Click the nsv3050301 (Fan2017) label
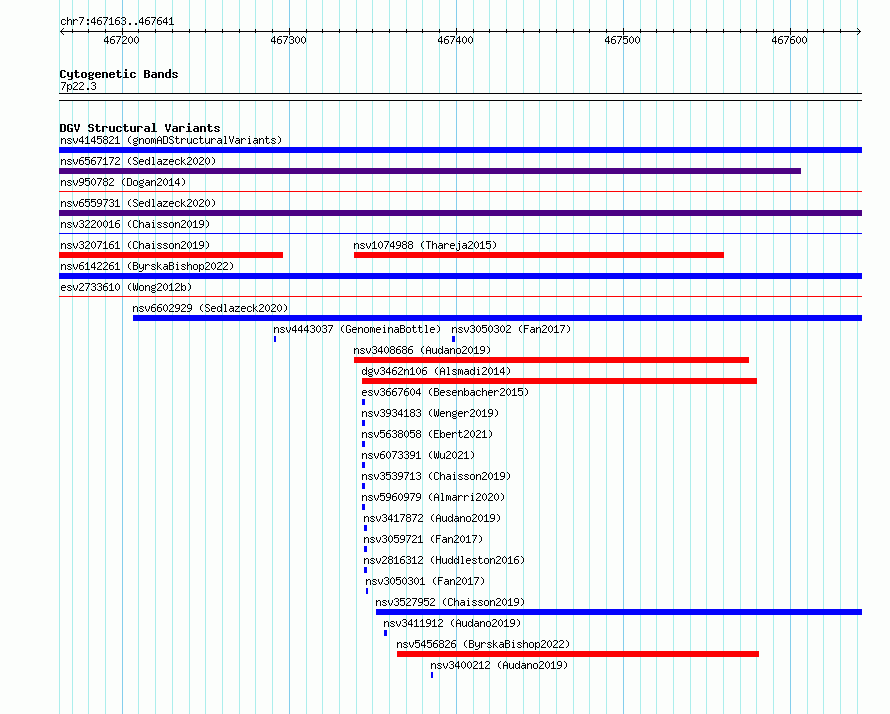This screenshot has height=714, width=890. pos(425,581)
